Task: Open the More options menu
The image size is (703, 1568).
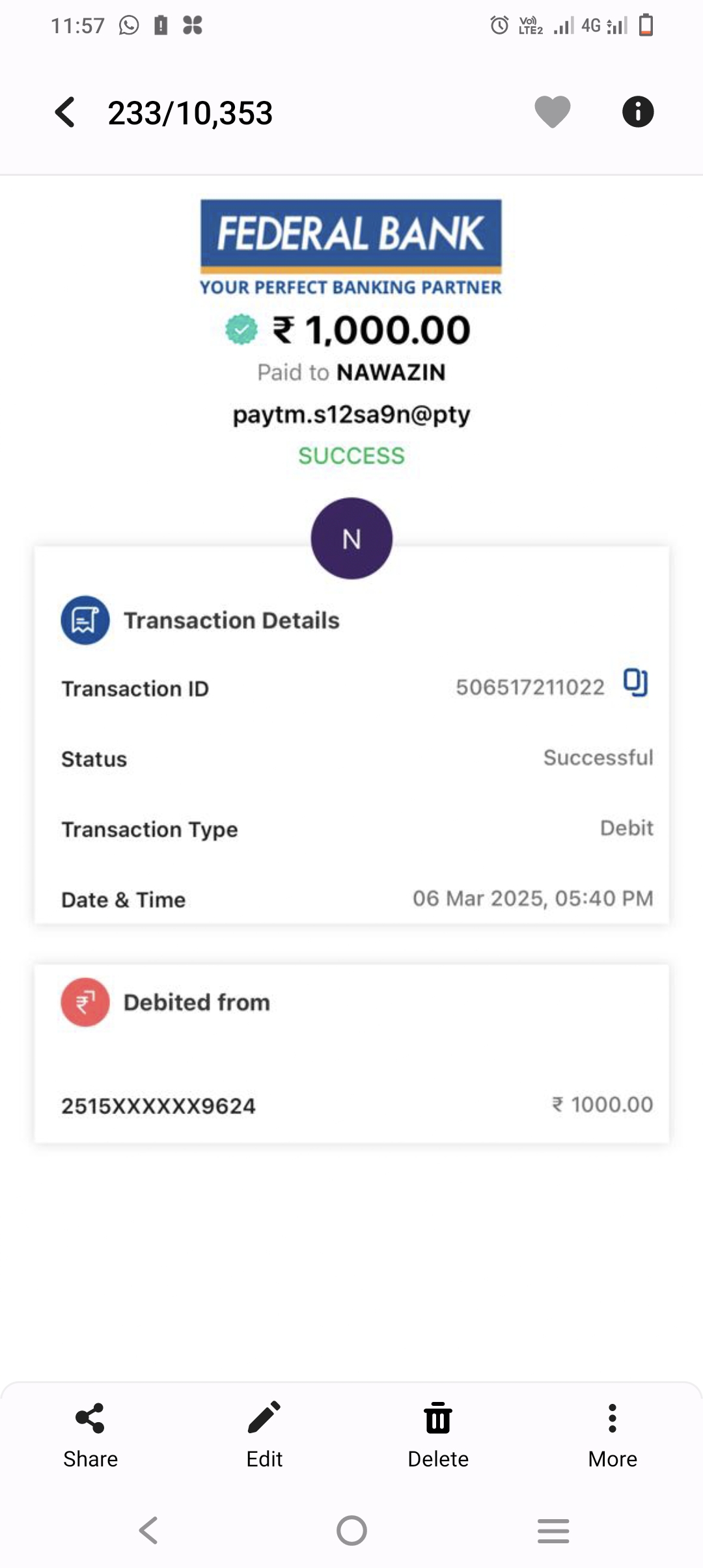Action: (x=612, y=1418)
